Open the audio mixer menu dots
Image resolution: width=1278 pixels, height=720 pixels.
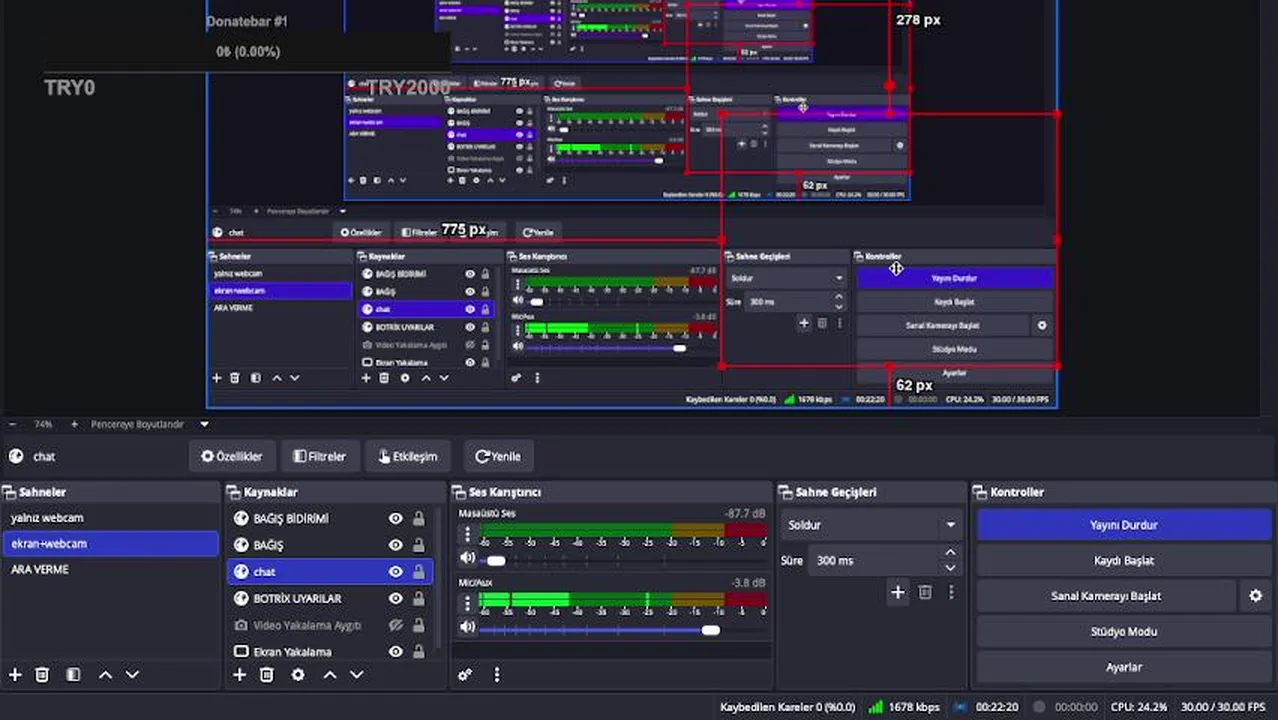click(x=497, y=675)
